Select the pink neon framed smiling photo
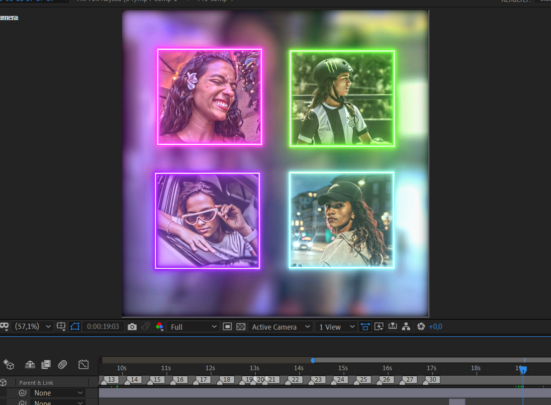 coord(209,97)
